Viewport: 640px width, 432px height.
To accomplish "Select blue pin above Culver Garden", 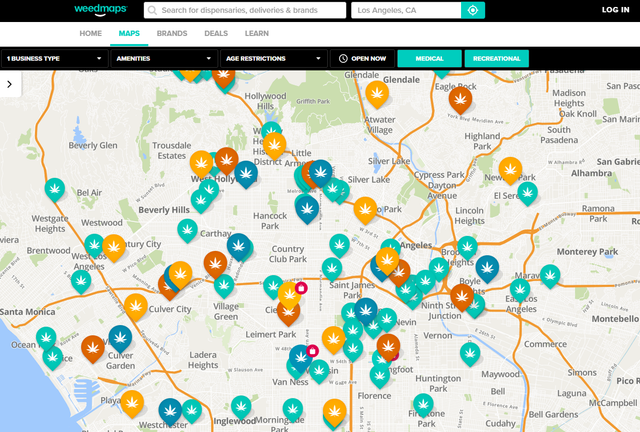I will [x=120, y=337].
